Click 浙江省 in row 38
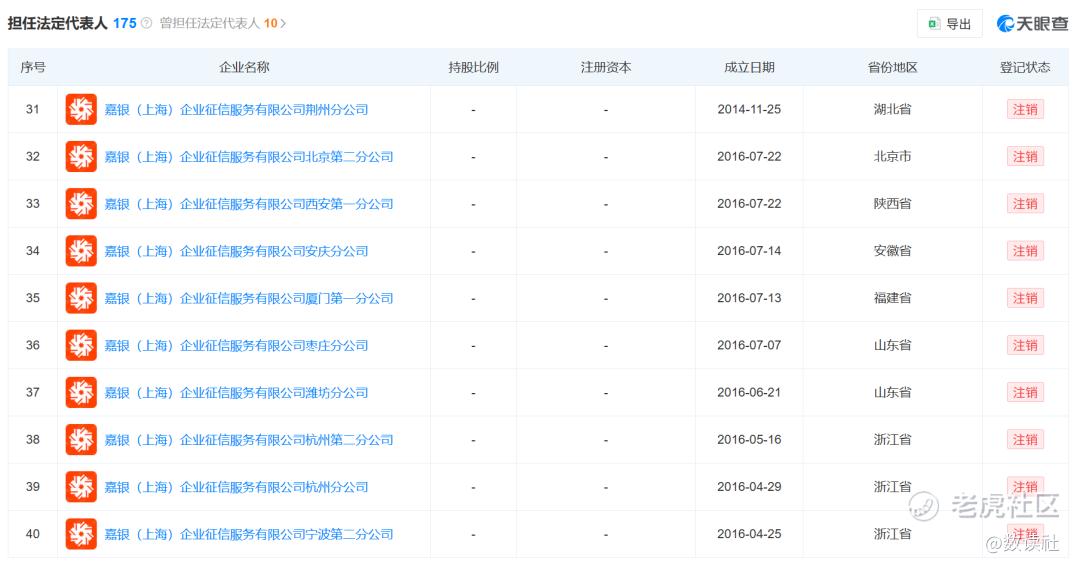 coord(893,440)
